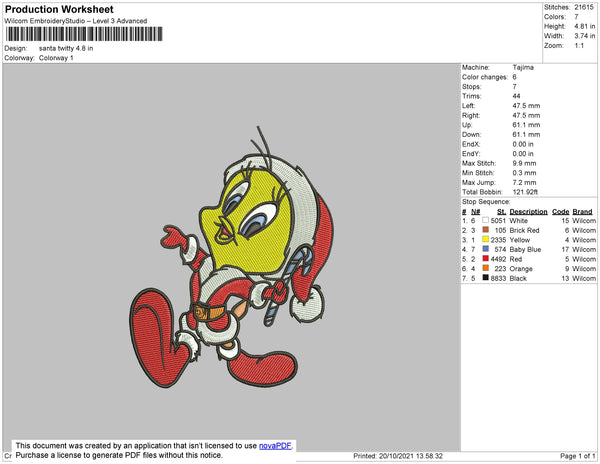
Task: Click the 'Brand' column header
Action: click(582, 212)
